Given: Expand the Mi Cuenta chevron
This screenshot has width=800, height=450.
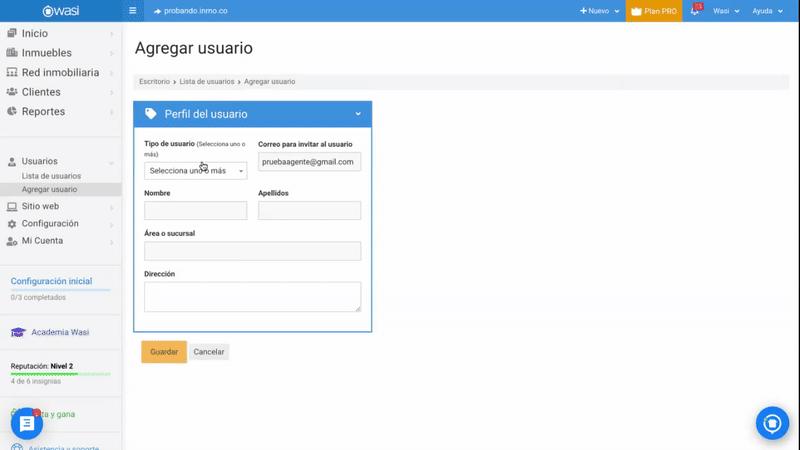Looking at the screenshot, I should 111,242.
